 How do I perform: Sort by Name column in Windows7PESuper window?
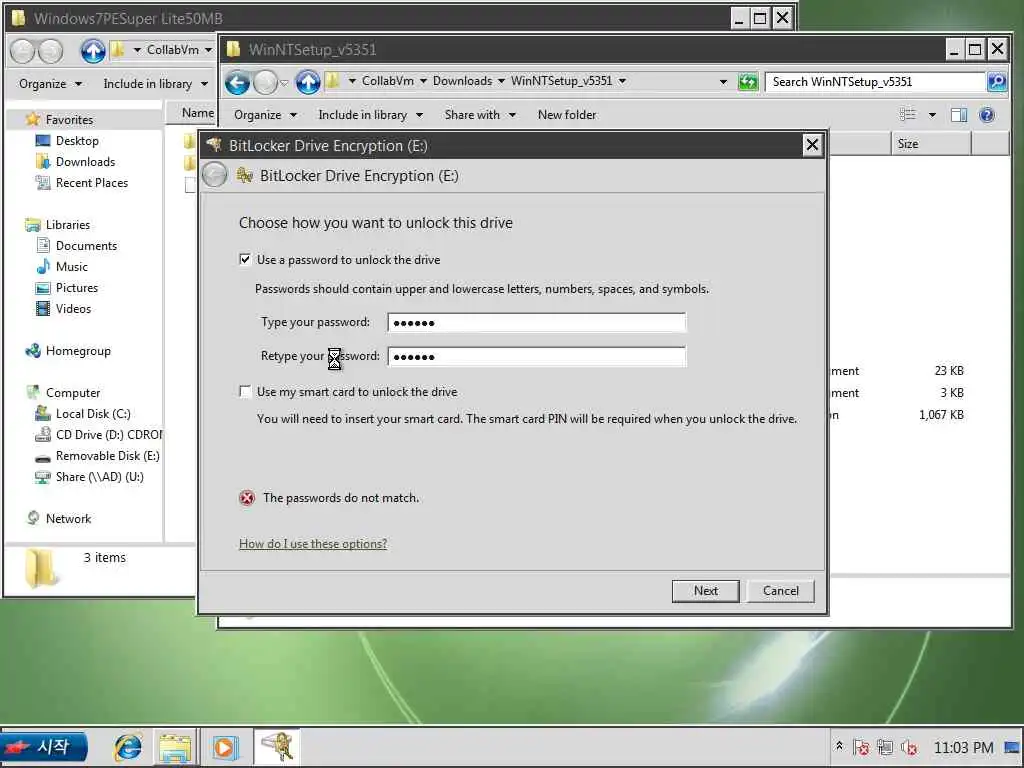[197, 113]
